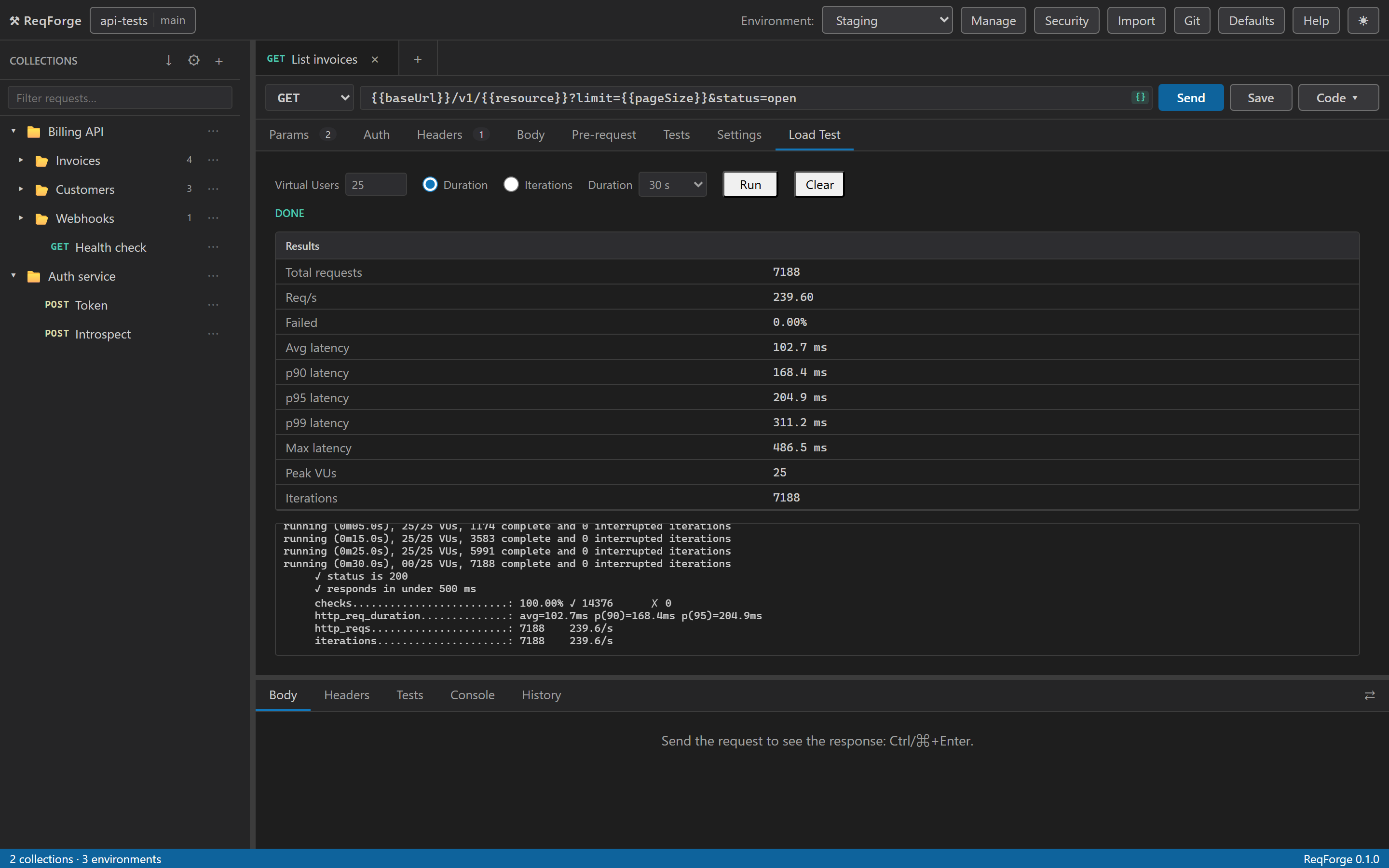
Task: Clear the load test results
Action: 819,184
